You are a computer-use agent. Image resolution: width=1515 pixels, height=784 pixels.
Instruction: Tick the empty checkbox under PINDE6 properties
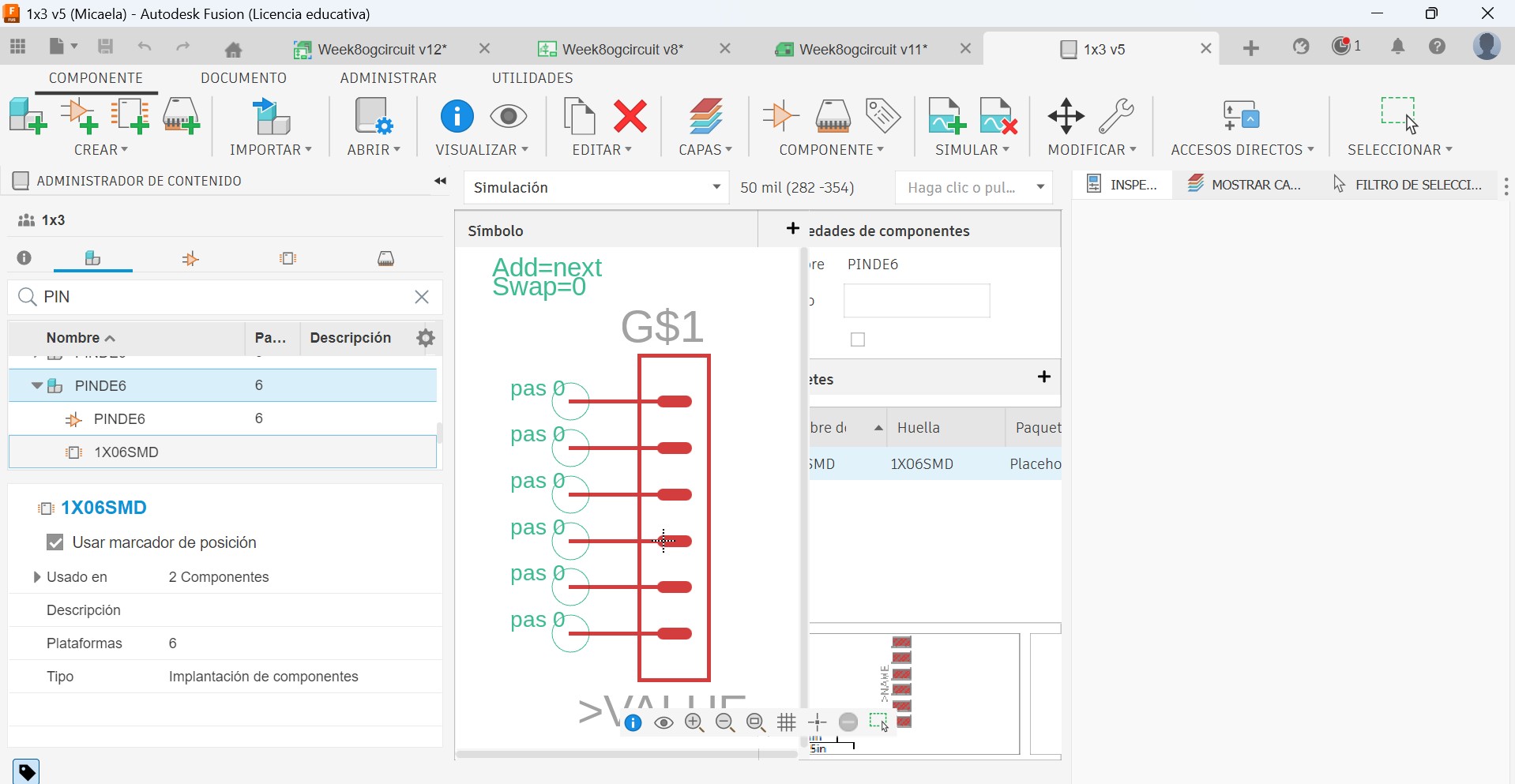click(x=858, y=339)
